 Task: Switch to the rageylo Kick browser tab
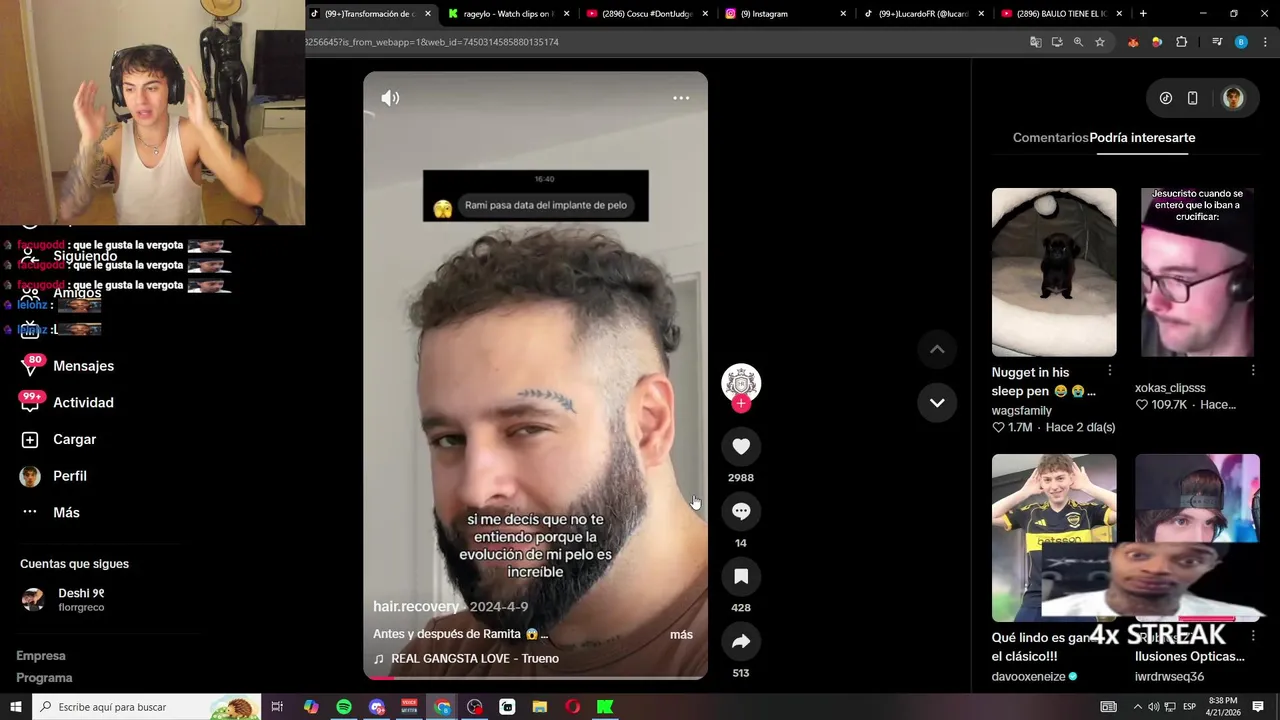[508, 14]
